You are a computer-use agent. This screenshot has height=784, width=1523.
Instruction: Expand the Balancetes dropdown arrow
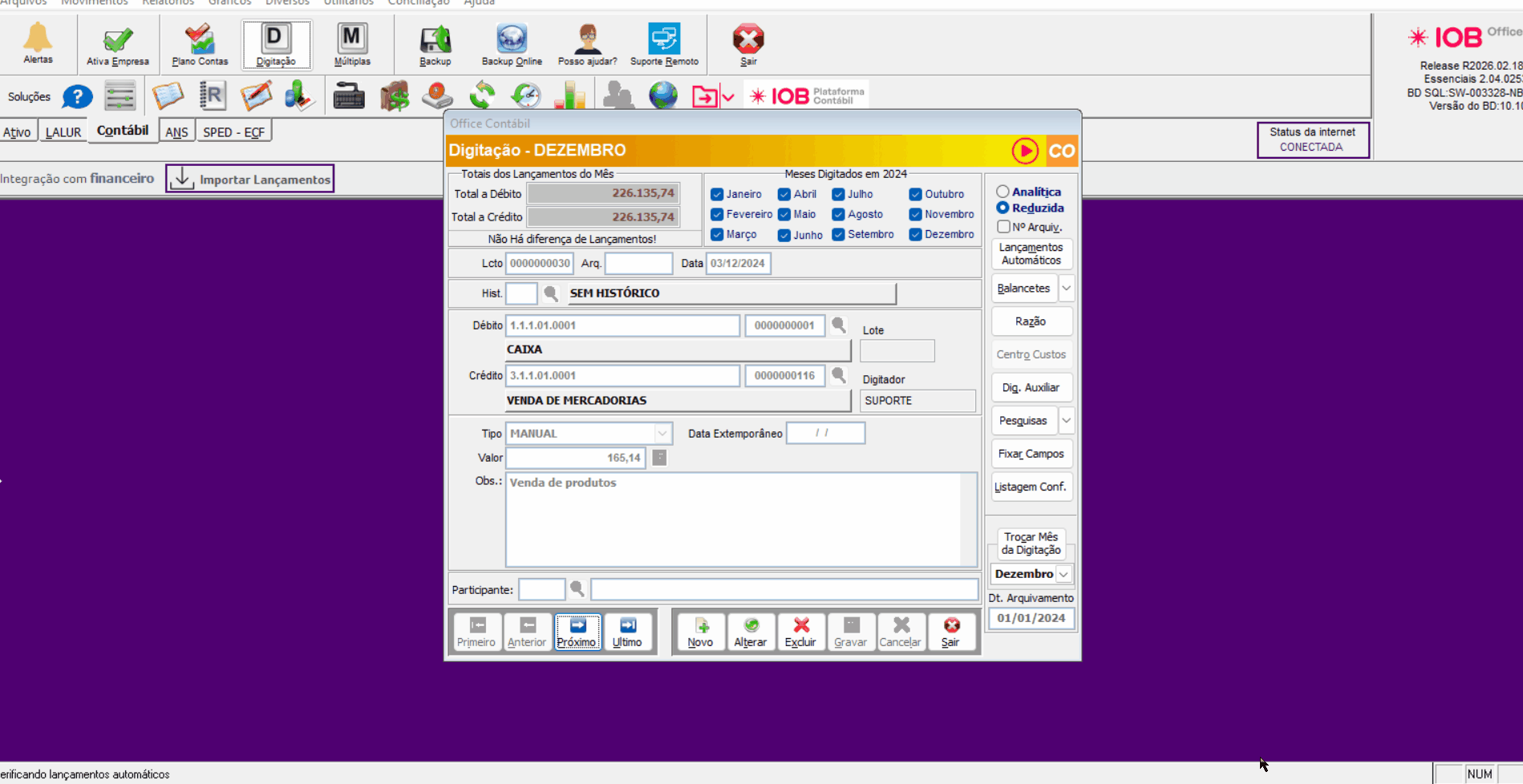[x=1066, y=289]
